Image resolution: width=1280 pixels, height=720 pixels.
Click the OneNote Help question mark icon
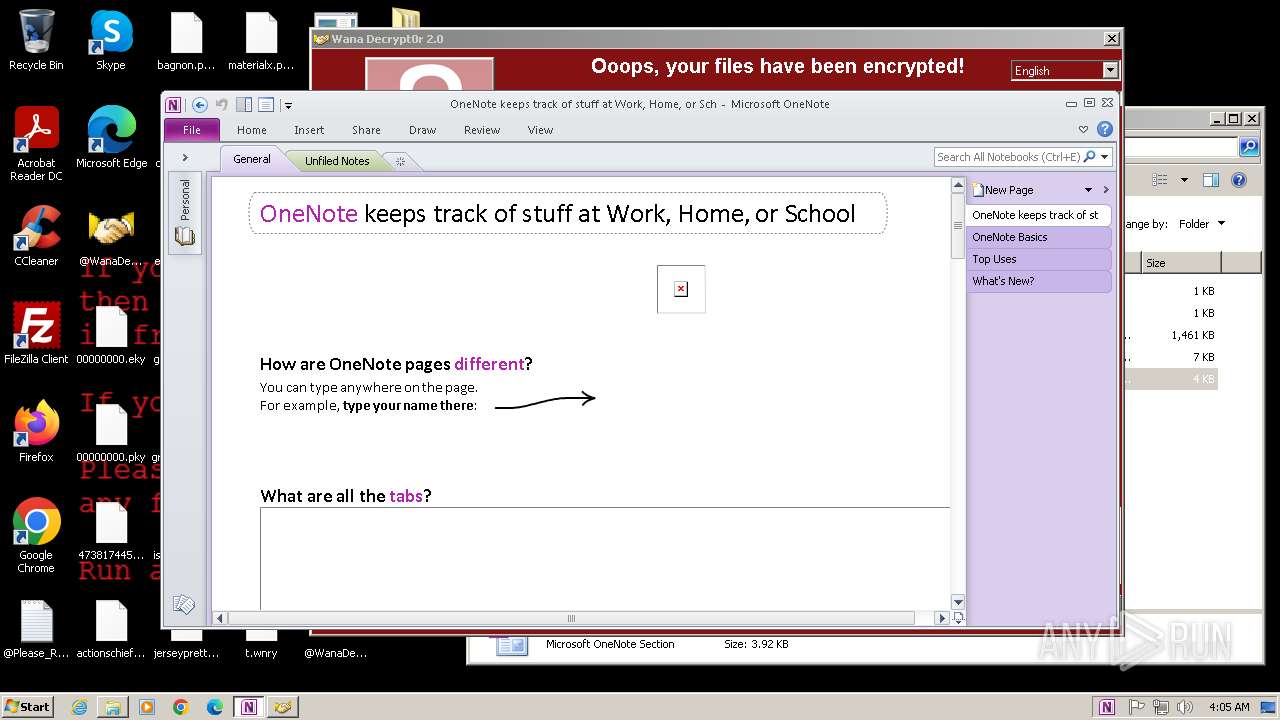pyautogui.click(x=1105, y=129)
